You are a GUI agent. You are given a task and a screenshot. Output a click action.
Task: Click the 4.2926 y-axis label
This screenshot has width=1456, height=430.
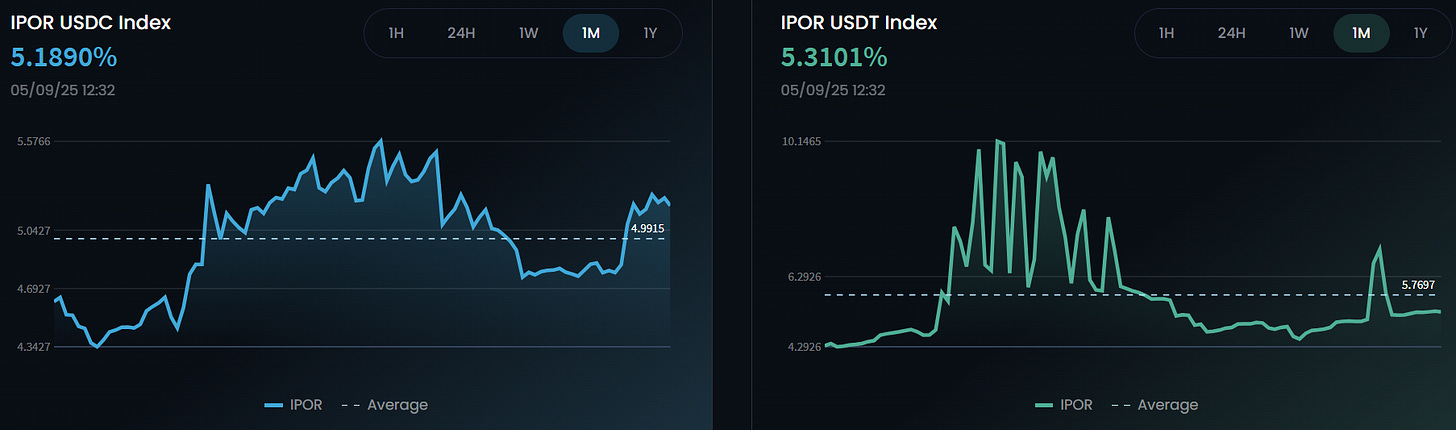804,347
